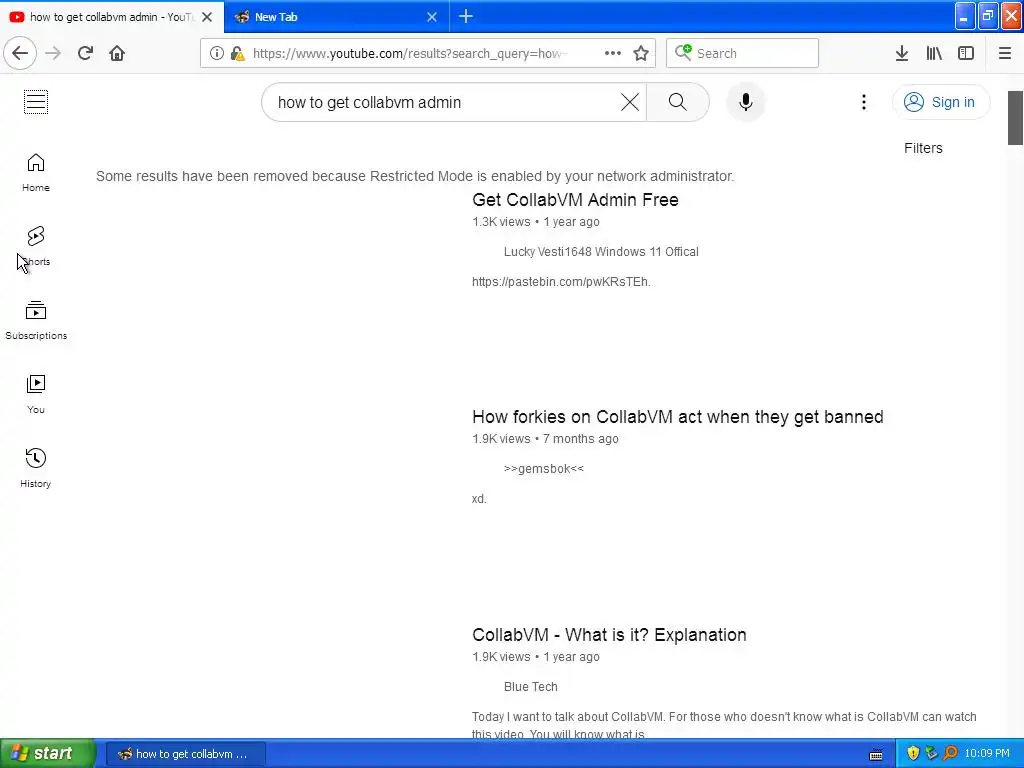
Task: Open Shorts from the sidebar
Action: point(36,246)
